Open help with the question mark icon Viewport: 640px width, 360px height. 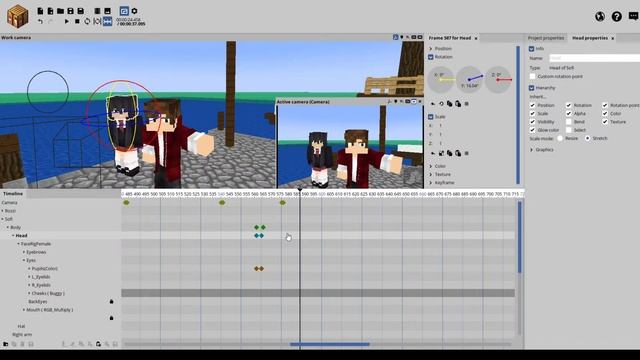click(616, 16)
